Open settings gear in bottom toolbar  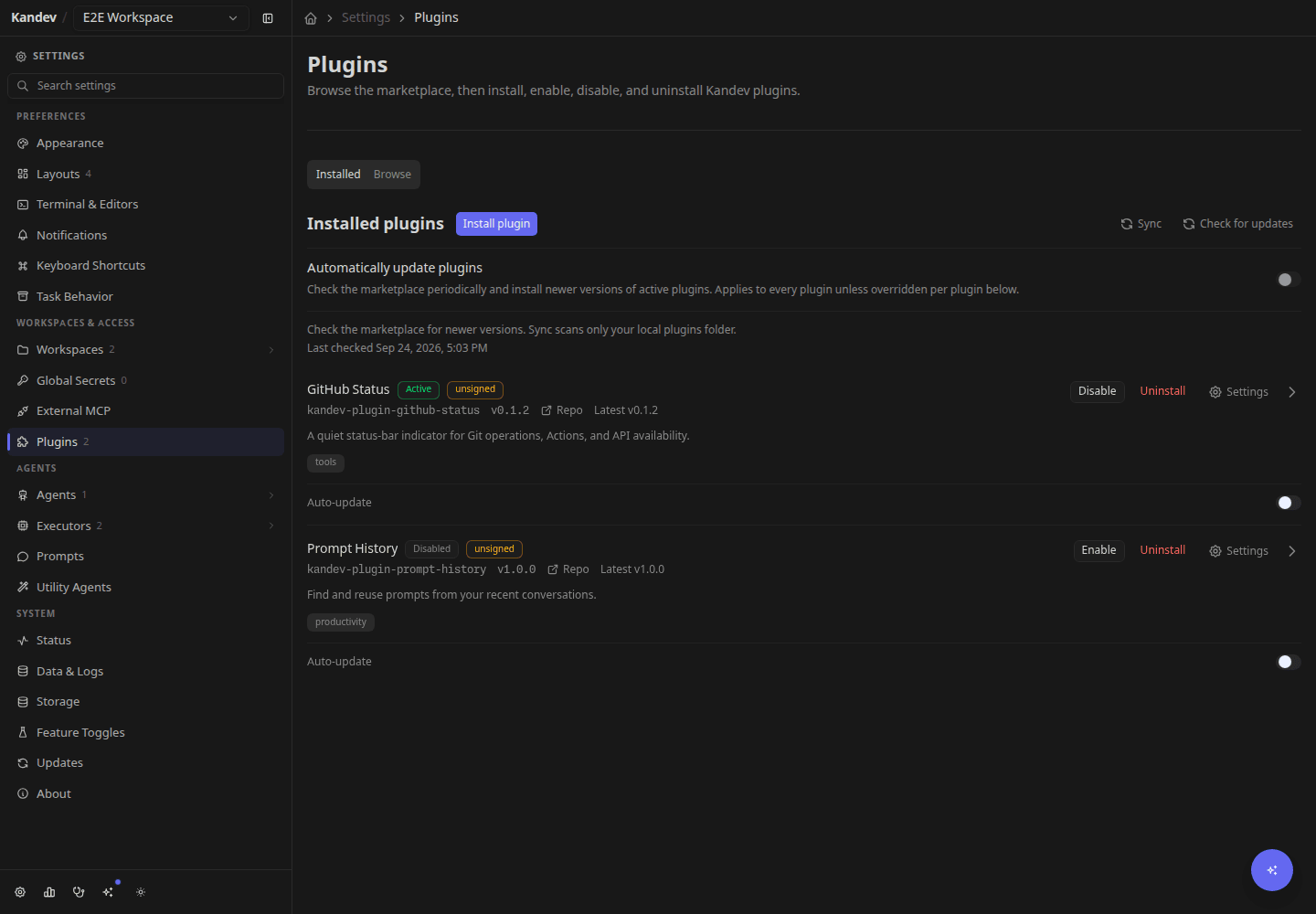[20, 892]
